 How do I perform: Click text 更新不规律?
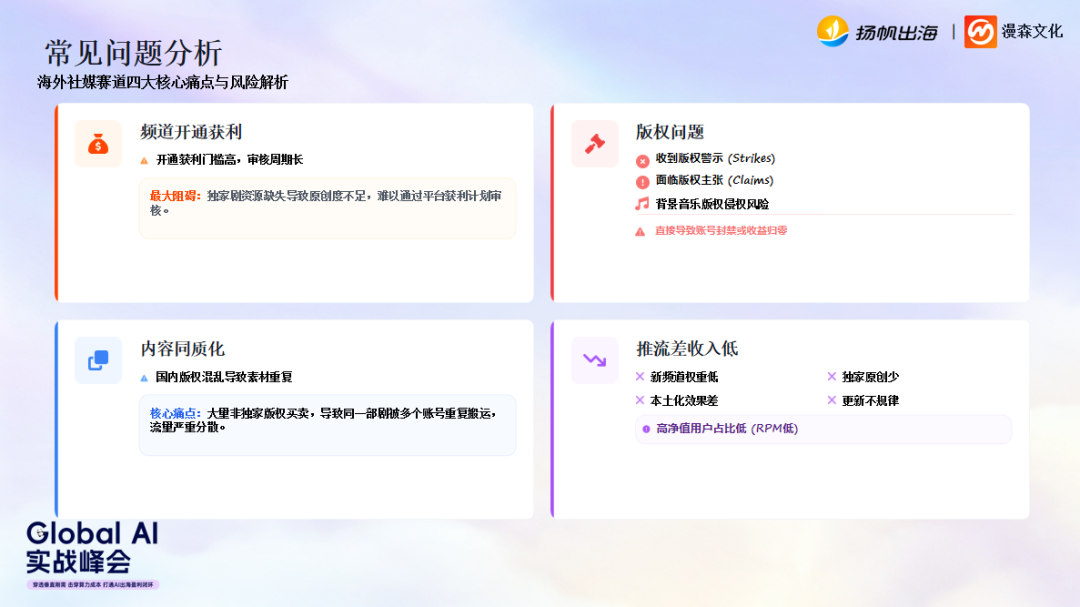pos(870,400)
